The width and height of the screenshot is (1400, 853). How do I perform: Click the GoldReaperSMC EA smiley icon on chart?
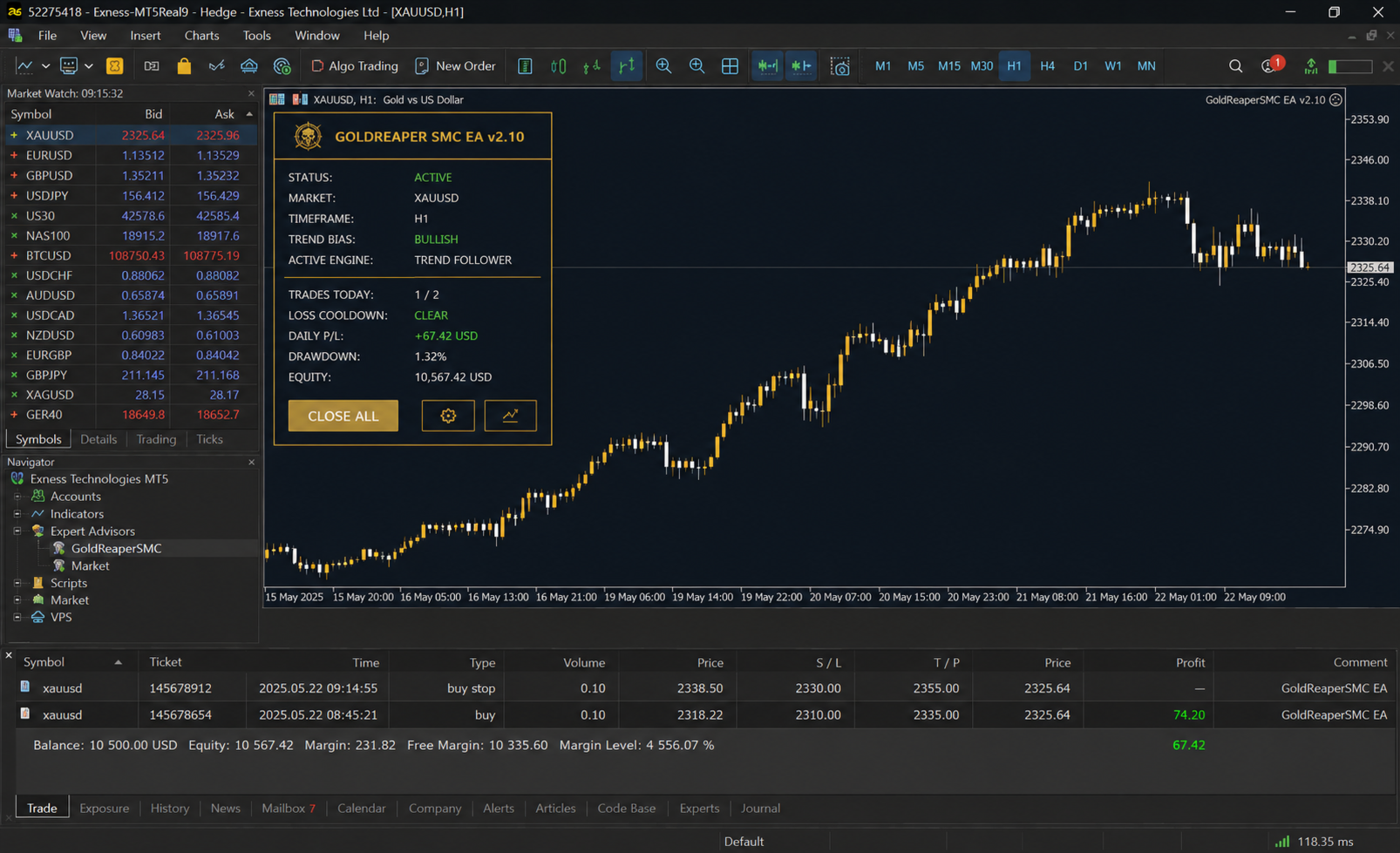[x=1335, y=99]
